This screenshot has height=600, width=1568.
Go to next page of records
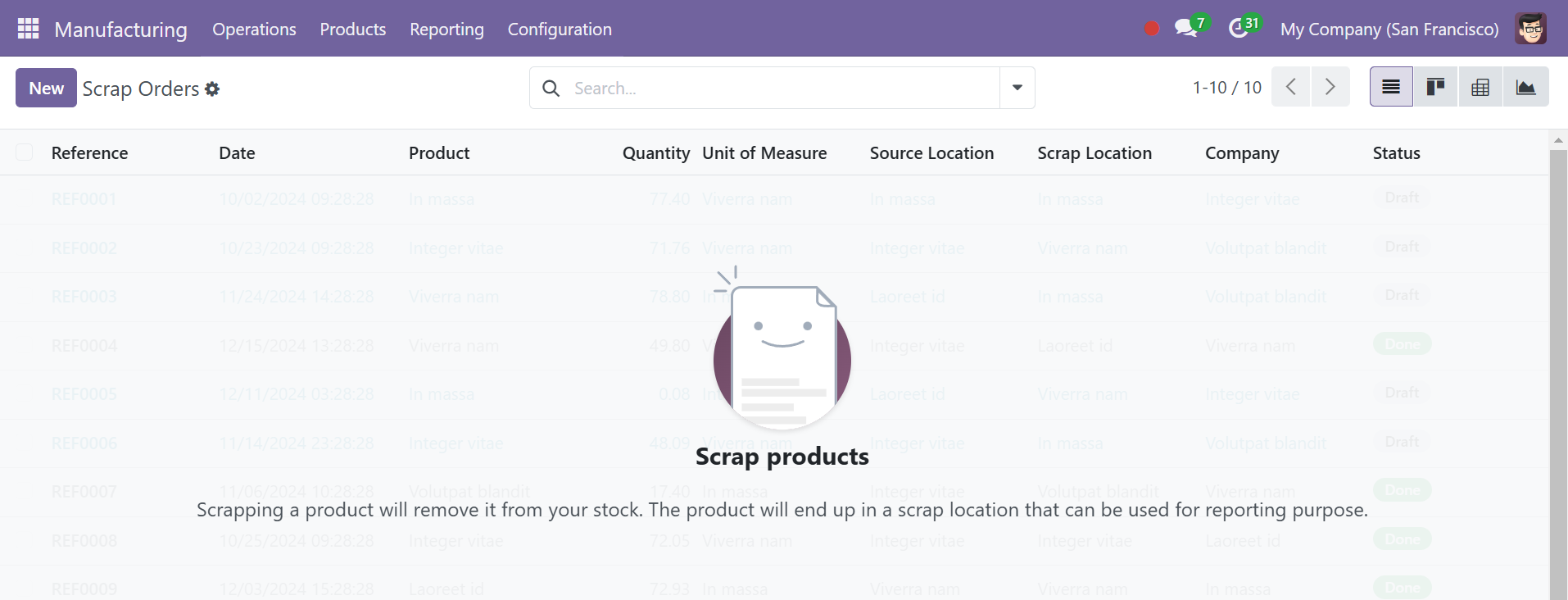1330,87
